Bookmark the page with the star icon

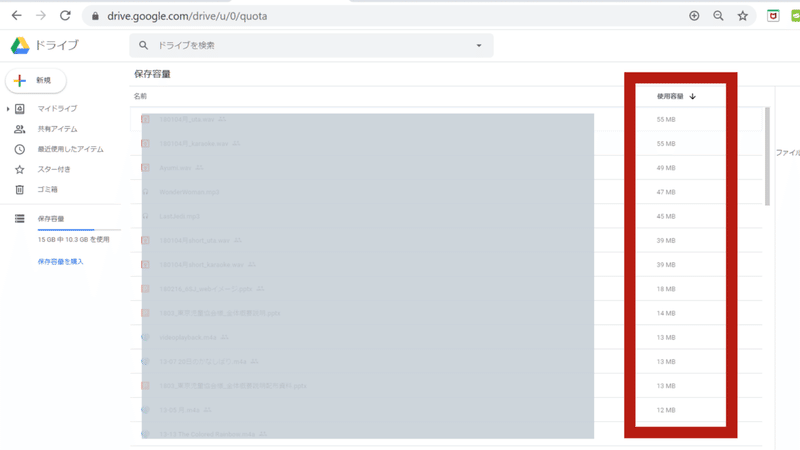pyautogui.click(x=743, y=16)
